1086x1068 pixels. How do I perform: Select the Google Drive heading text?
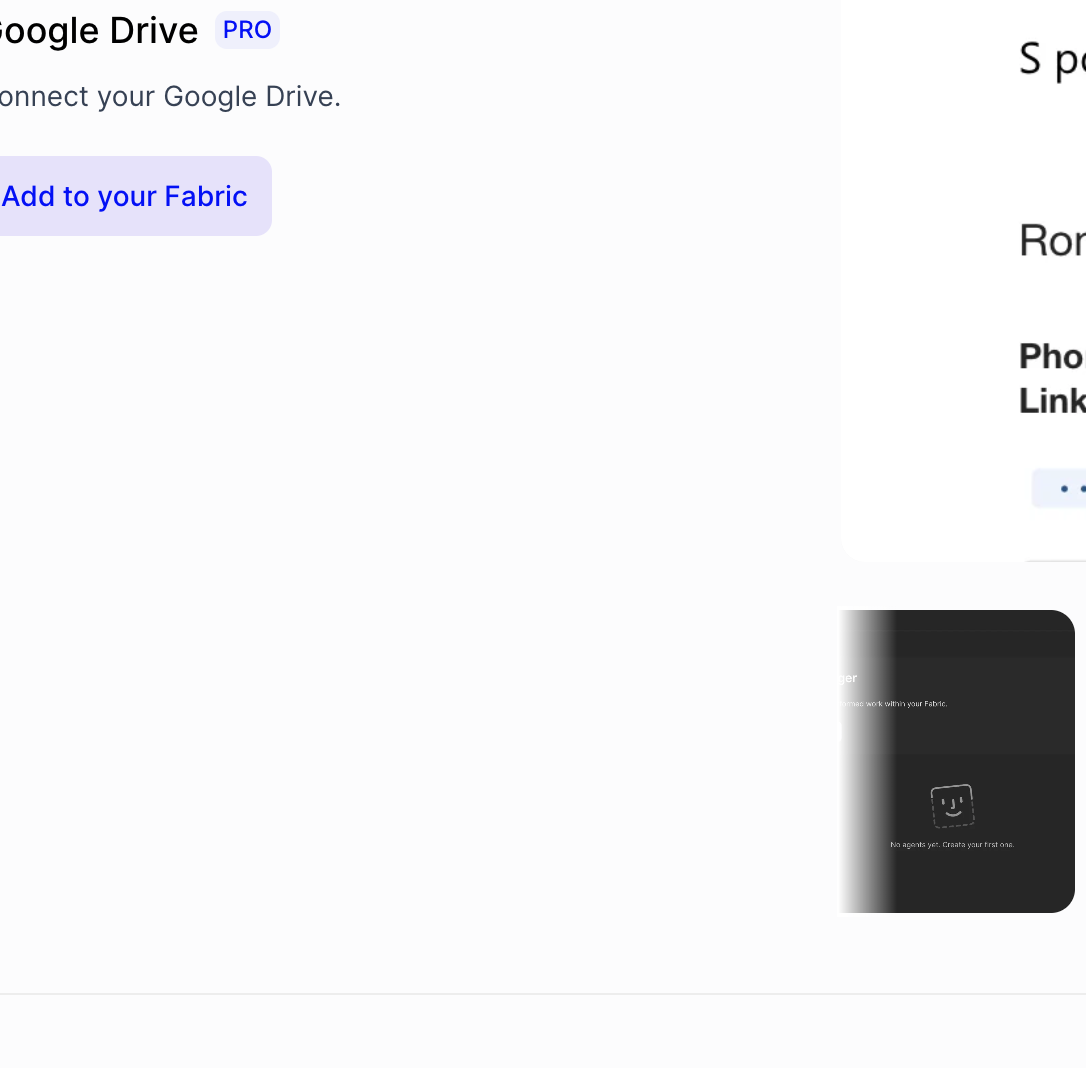[98, 31]
